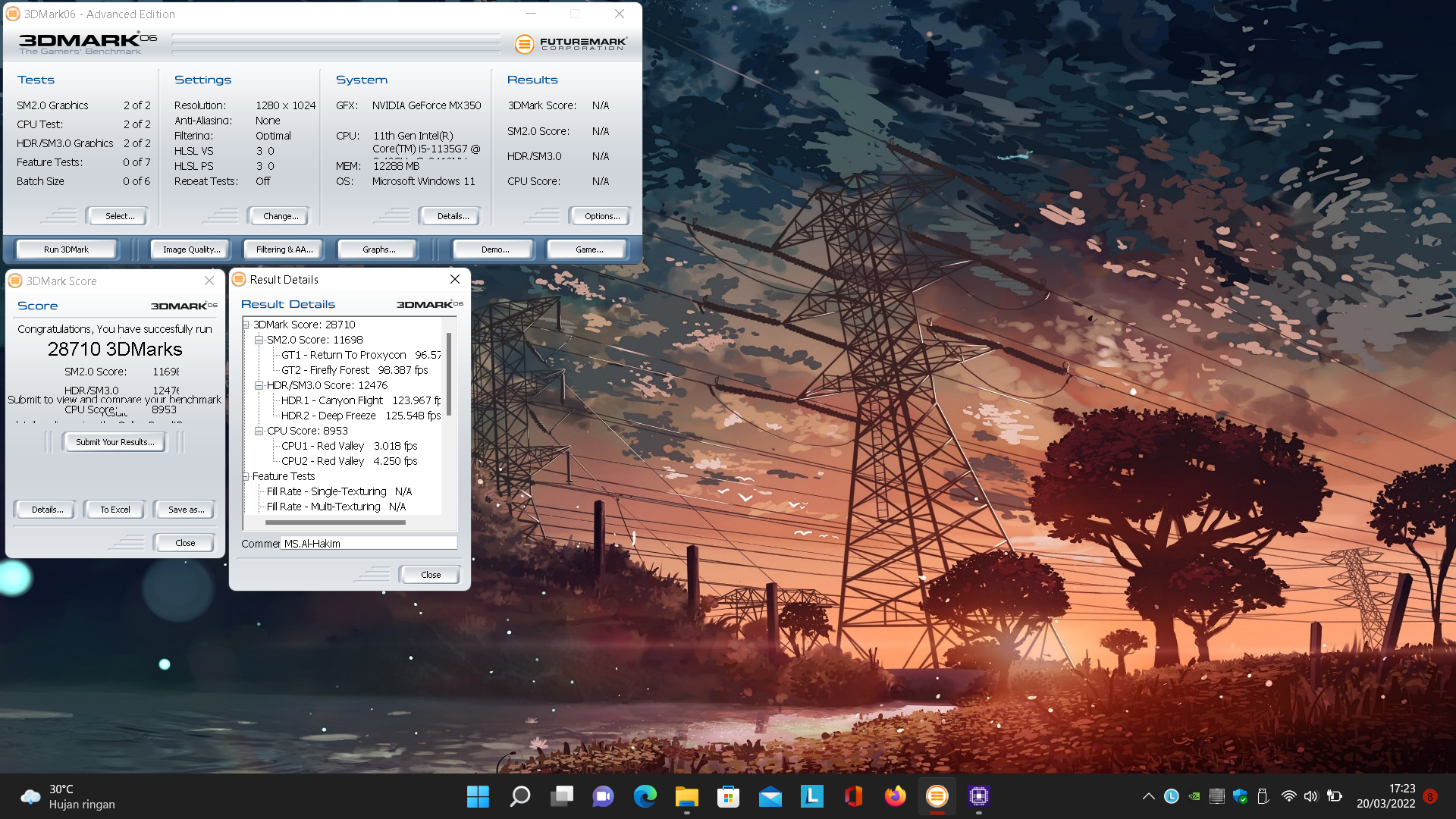1456x819 pixels.
Task: Click Close in 3DMark Score window
Action: coord(184,543)
